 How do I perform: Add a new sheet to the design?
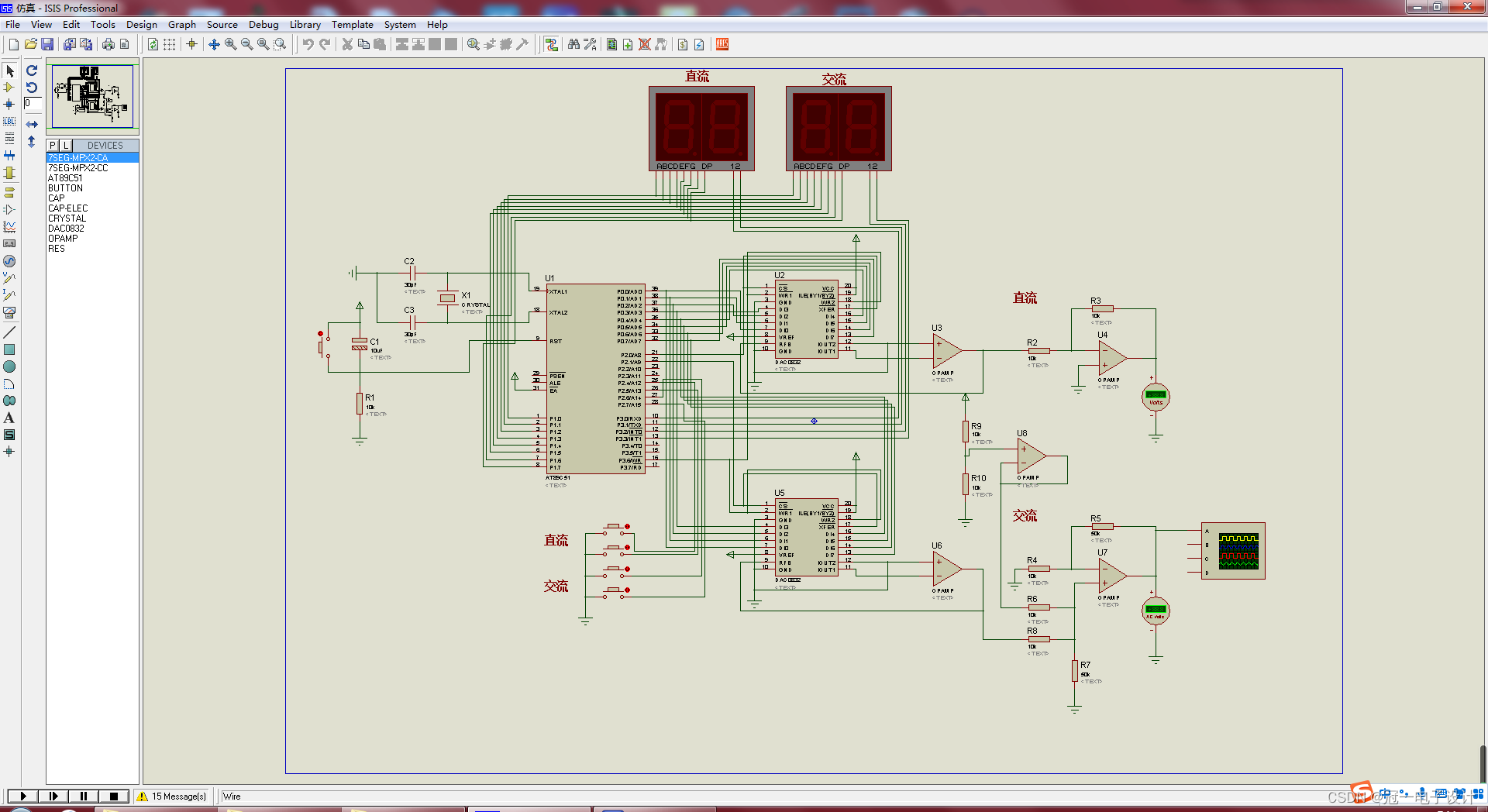628,44
